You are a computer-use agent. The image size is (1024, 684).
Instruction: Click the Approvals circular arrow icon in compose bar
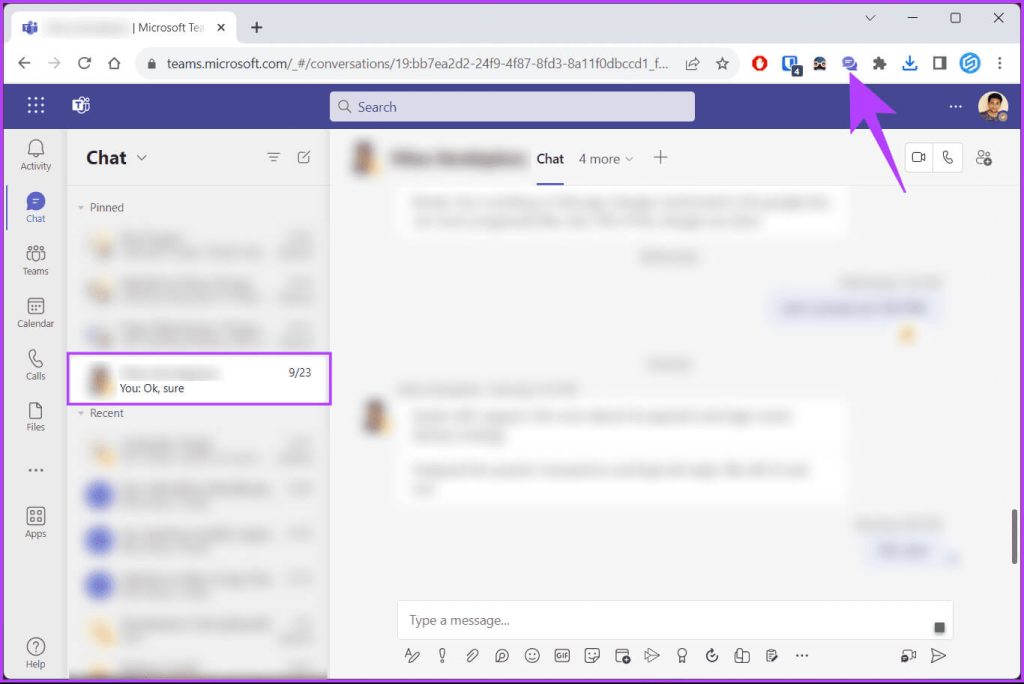click(712, 655)
